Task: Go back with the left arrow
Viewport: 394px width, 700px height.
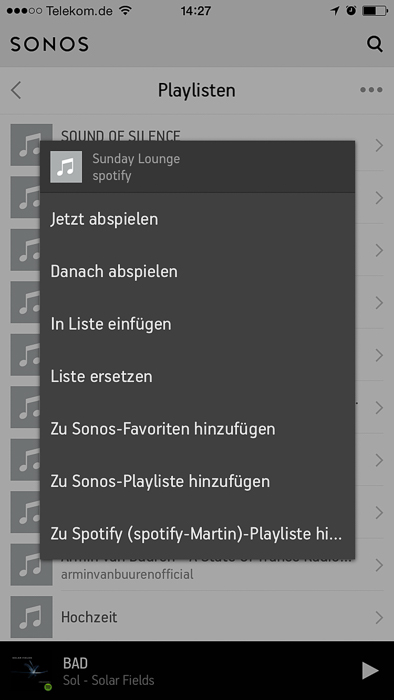Action: tap(16, 90)
